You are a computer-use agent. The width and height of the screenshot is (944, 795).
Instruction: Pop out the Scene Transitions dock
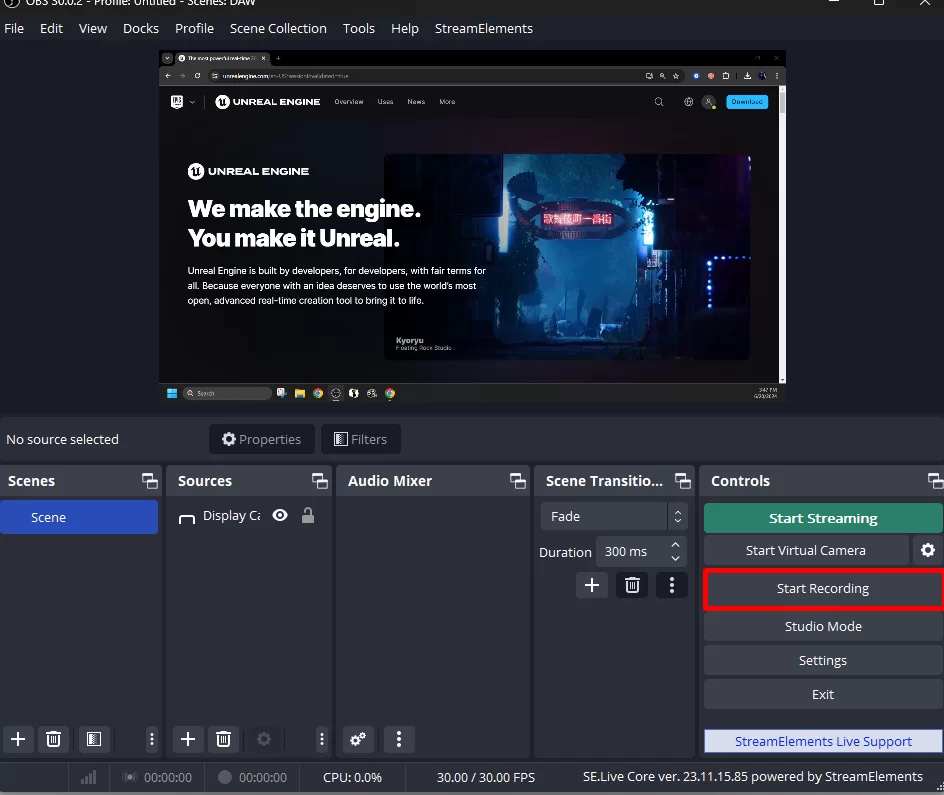(x=683, y=481)
